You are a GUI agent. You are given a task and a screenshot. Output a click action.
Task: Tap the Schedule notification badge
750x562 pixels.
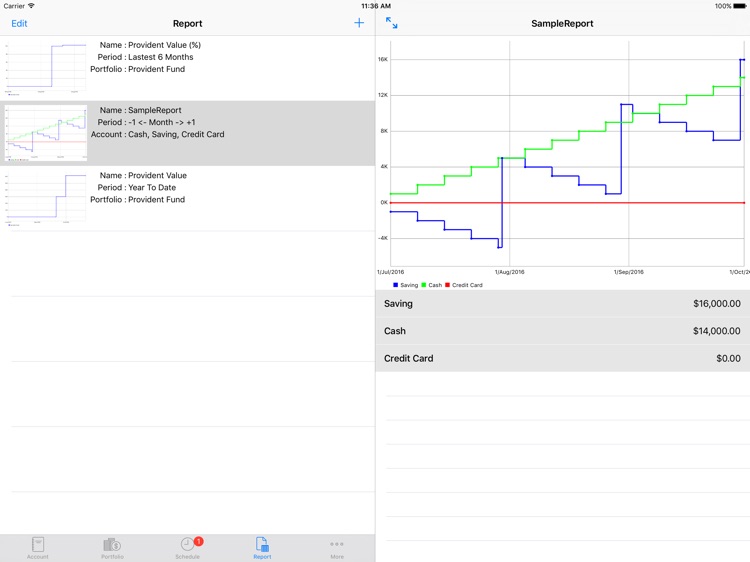[199, 541]
